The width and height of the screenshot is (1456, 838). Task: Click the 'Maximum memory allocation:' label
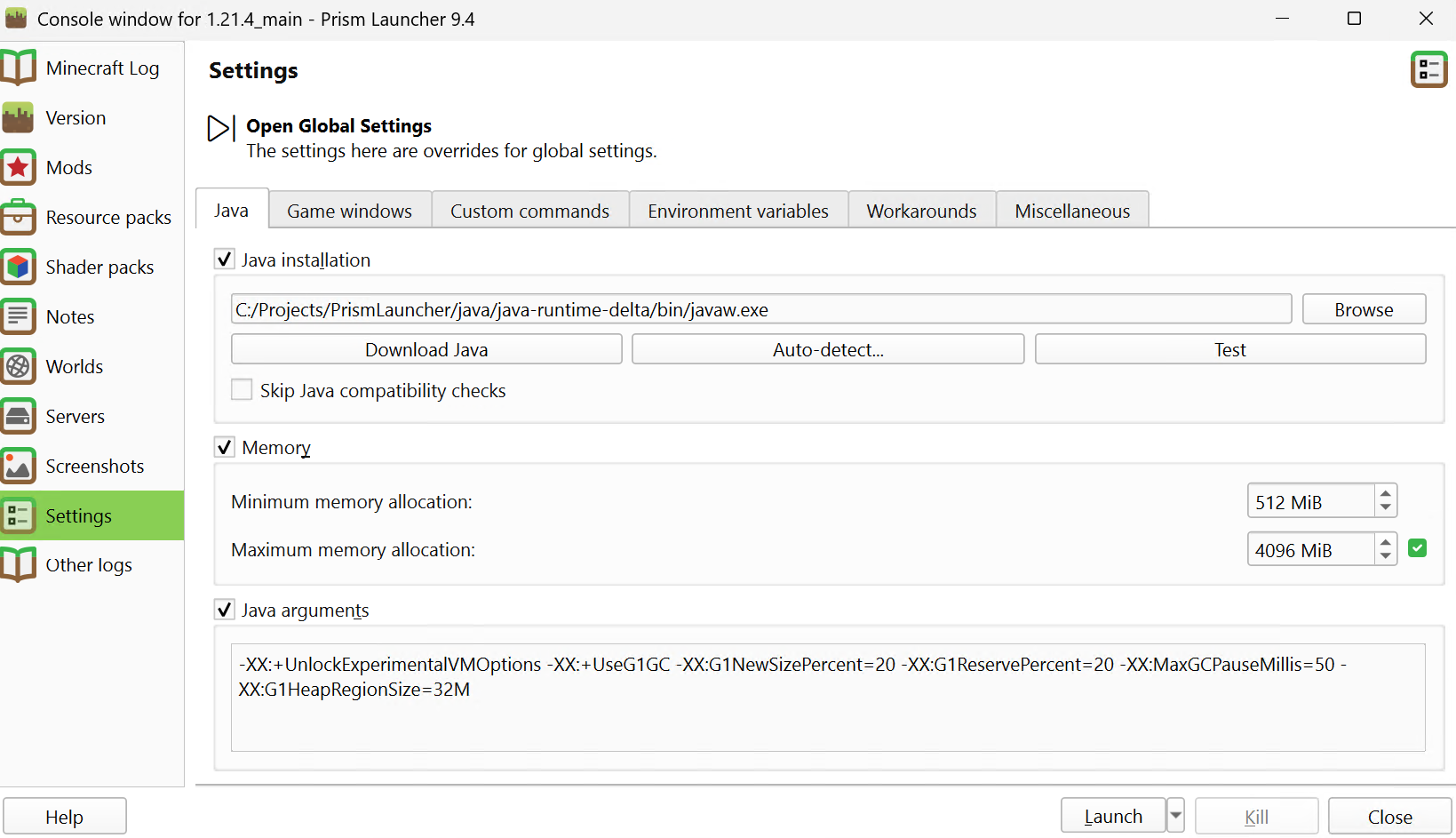[354, 550]
